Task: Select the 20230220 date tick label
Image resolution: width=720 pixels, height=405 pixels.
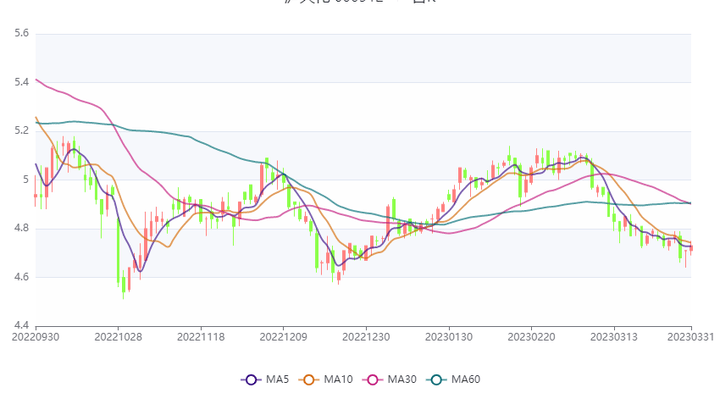Action: point(530,339)
